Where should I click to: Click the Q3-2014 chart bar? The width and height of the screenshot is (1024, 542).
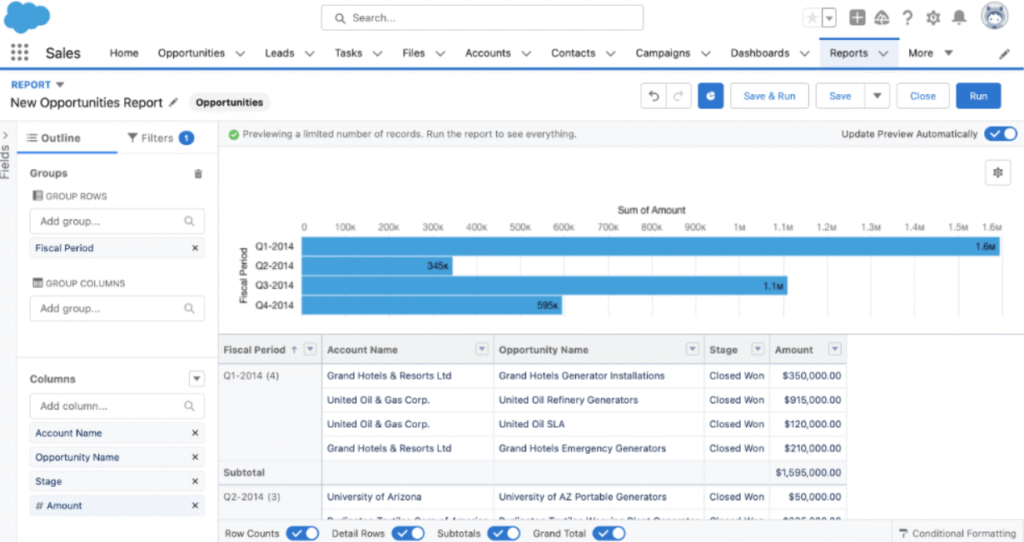545,285
